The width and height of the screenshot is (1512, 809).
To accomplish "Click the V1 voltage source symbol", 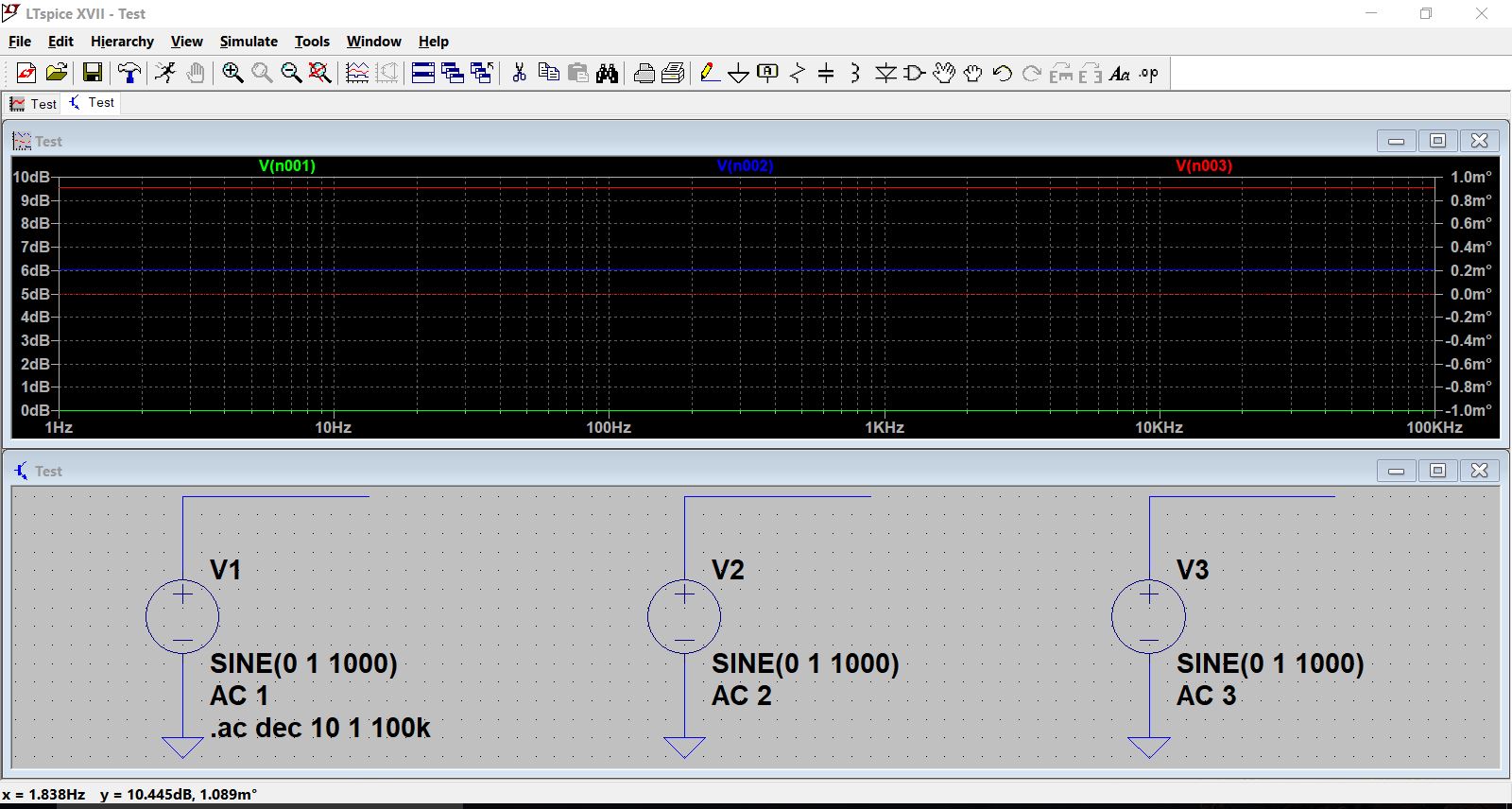I will pos(182,617).
